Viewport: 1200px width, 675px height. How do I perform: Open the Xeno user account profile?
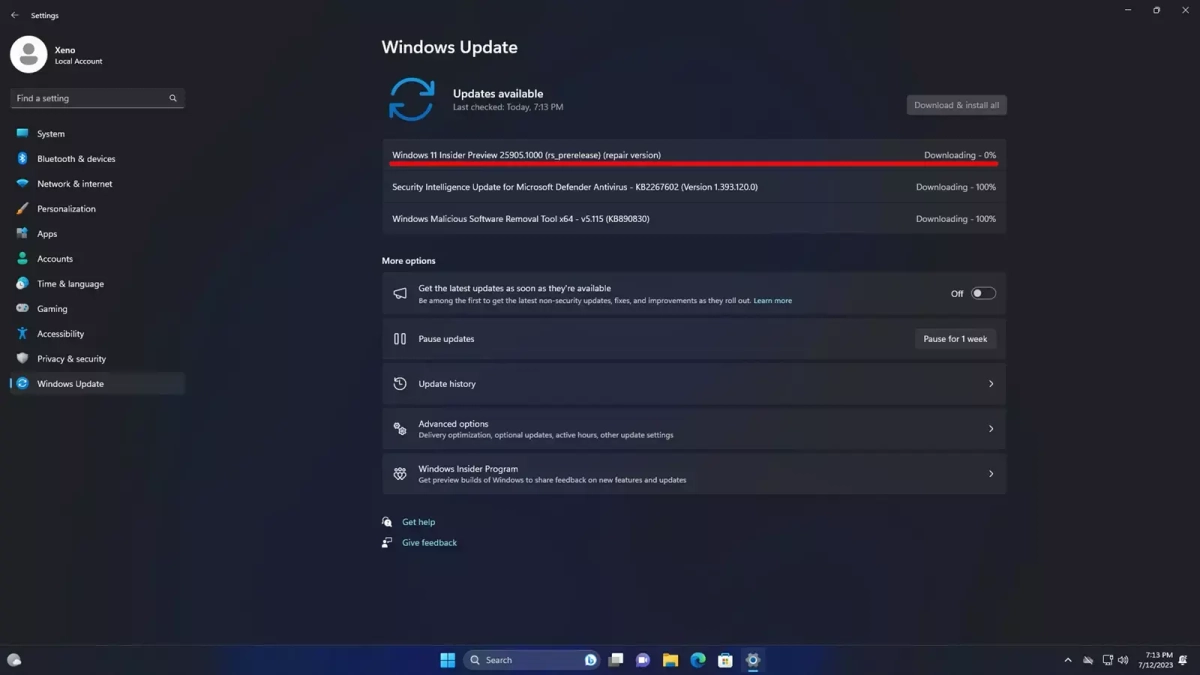[58, 55]
